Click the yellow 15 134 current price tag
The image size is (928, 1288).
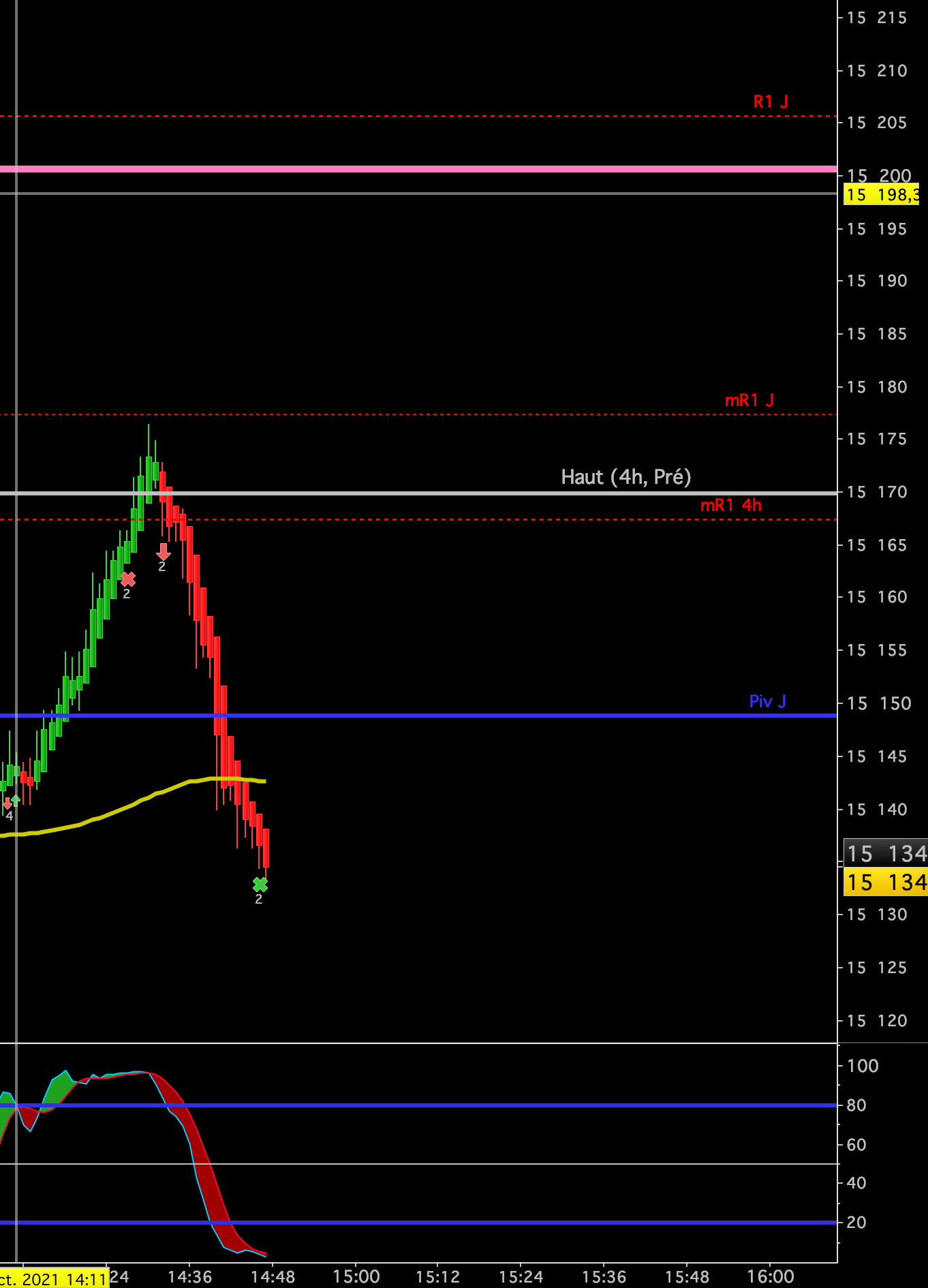(x=886, y=883)
